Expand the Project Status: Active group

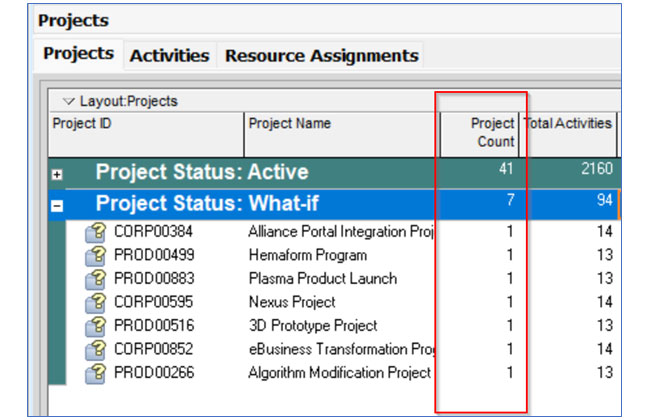[x=58, y=173]
